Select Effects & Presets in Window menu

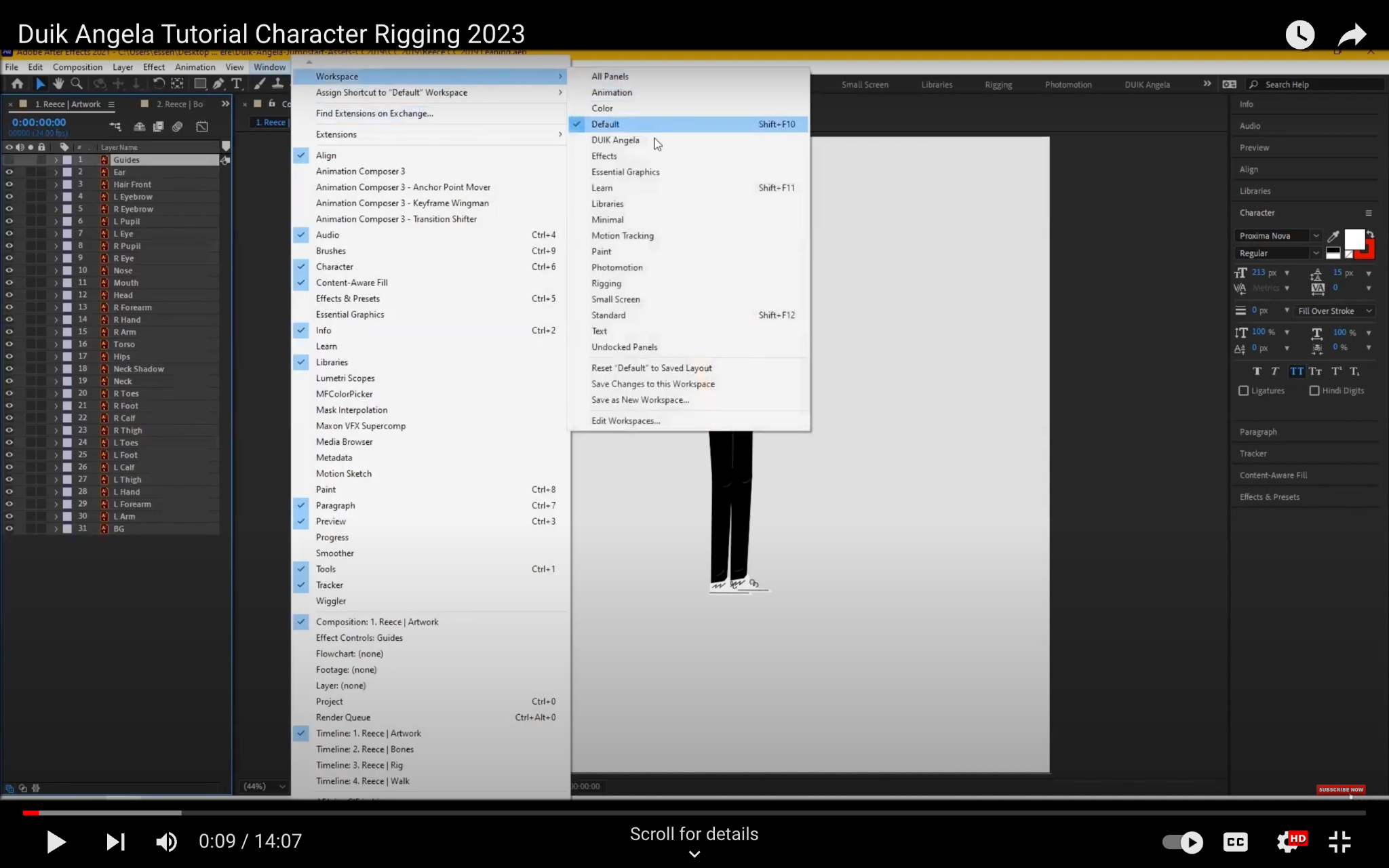click(347, 298)
